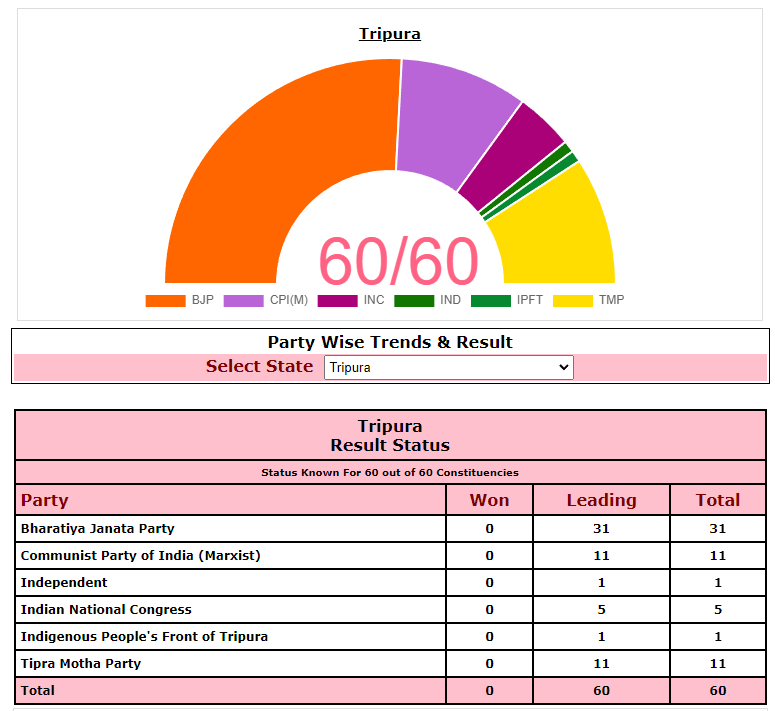Click the CPI(M) legend label
The height and width of the screenshot is (711, 775).
[289, 300]
